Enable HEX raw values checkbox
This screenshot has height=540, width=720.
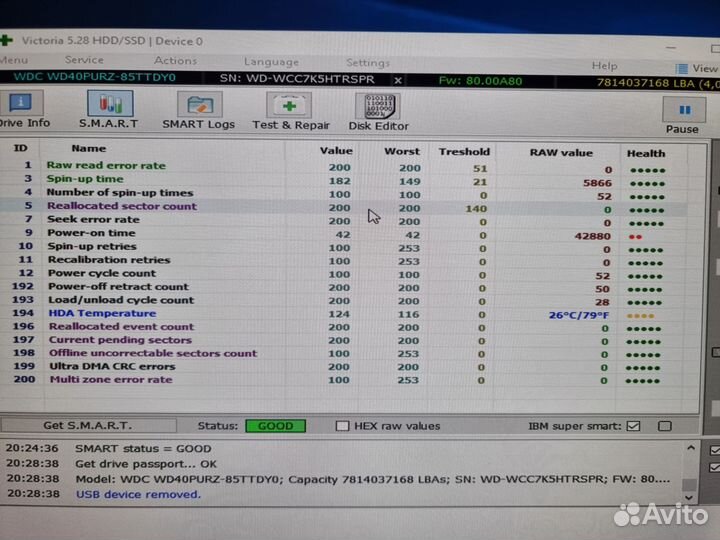coord(342,426)
